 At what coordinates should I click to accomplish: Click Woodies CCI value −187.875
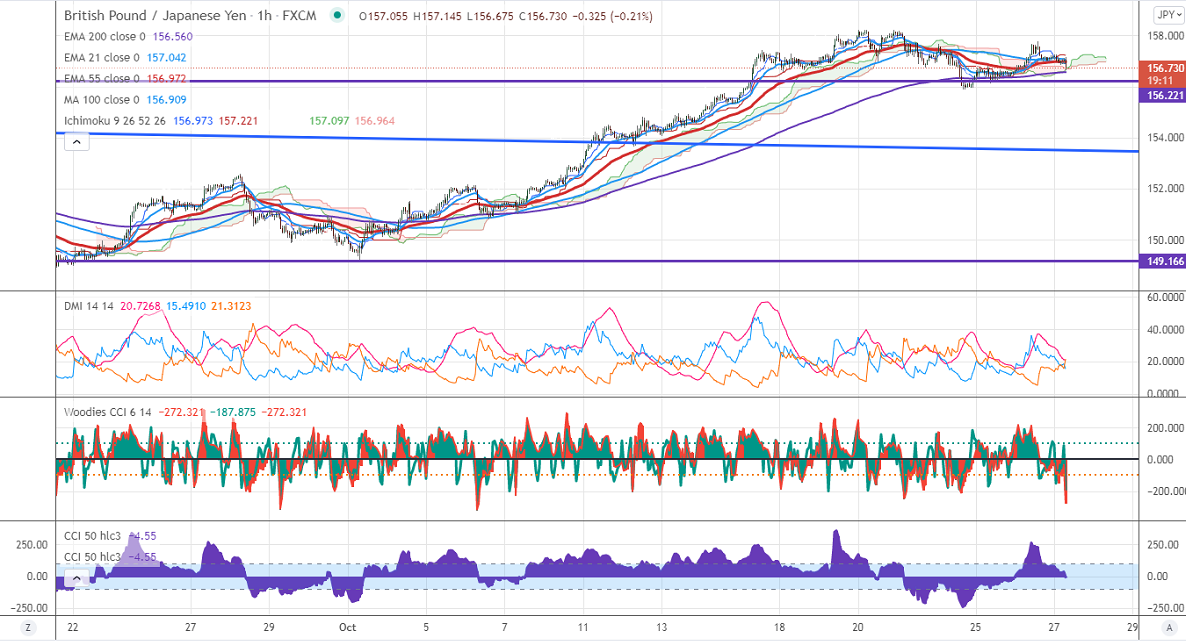pos(233,412)
